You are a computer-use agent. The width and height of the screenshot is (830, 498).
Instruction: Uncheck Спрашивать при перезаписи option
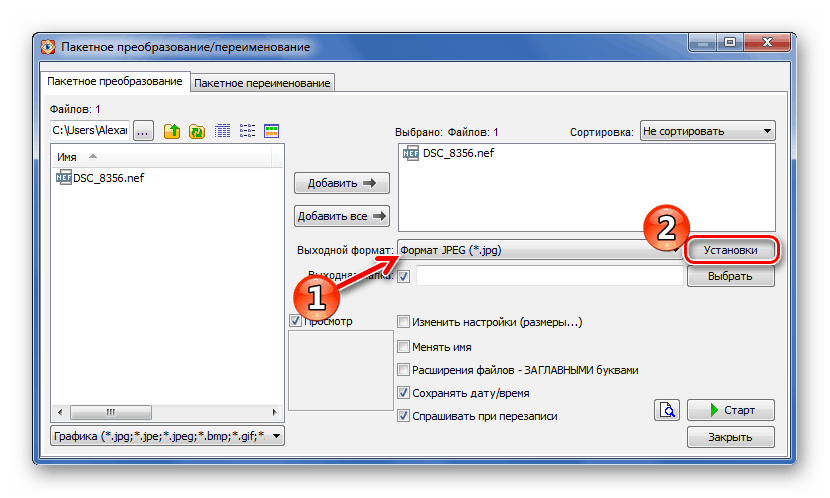pyautogui.click(x=403, y=416)
